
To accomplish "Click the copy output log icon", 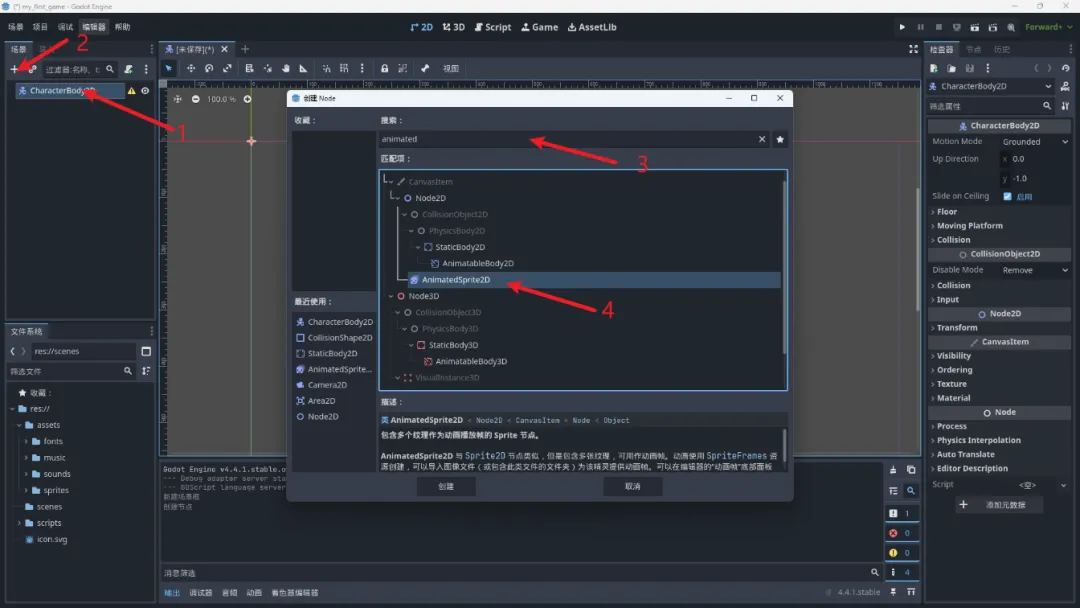I will 911,470.
